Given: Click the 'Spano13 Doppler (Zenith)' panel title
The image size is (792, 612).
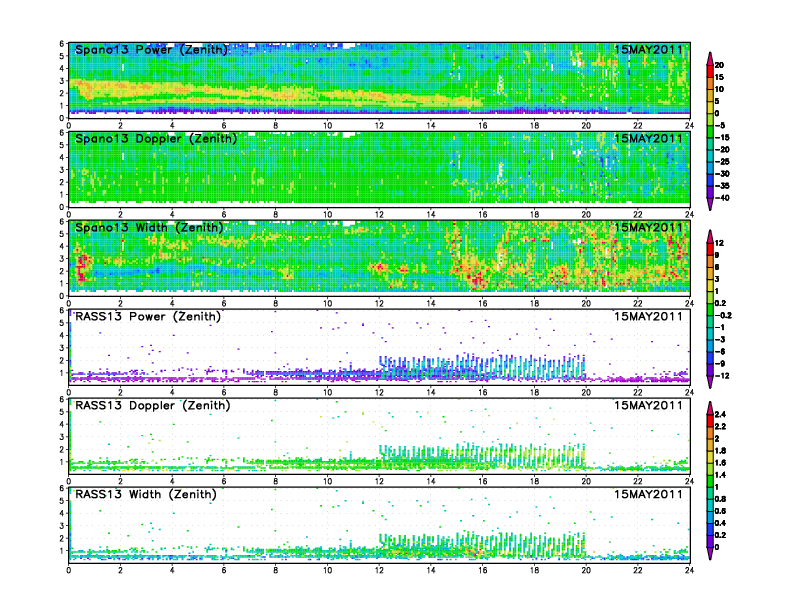Looking at the screenshot, I should coord(156,138).
